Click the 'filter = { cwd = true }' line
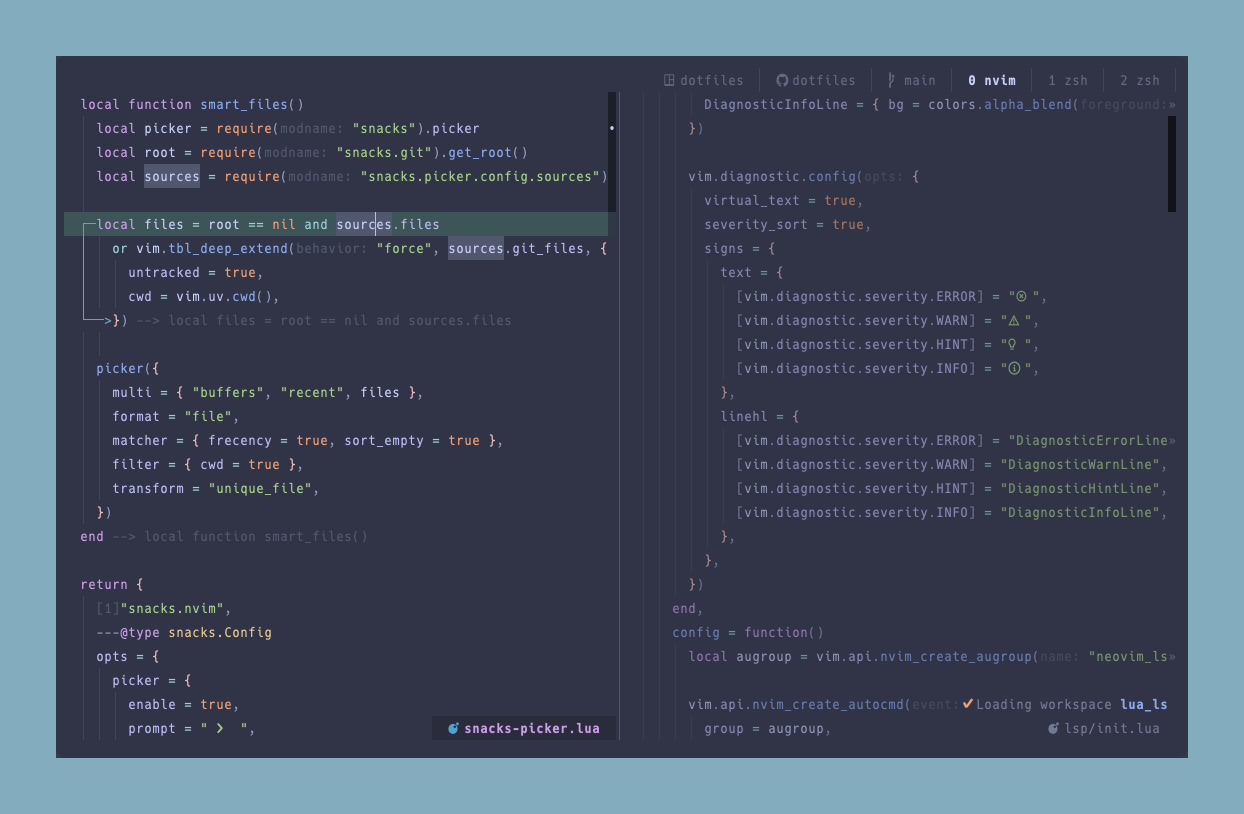The width and height of the screenshot is (1244, 814). (208, 464)
